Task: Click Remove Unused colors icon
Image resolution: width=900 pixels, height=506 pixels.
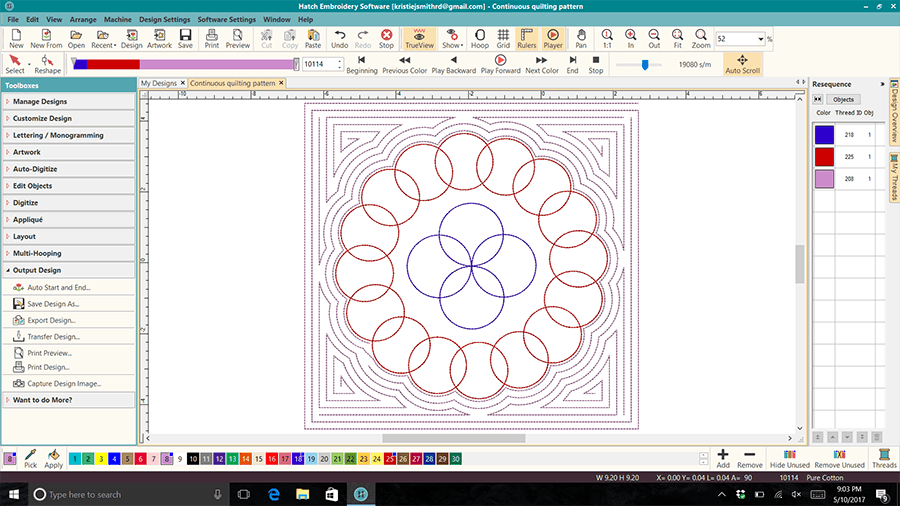Action: [838, 458]
